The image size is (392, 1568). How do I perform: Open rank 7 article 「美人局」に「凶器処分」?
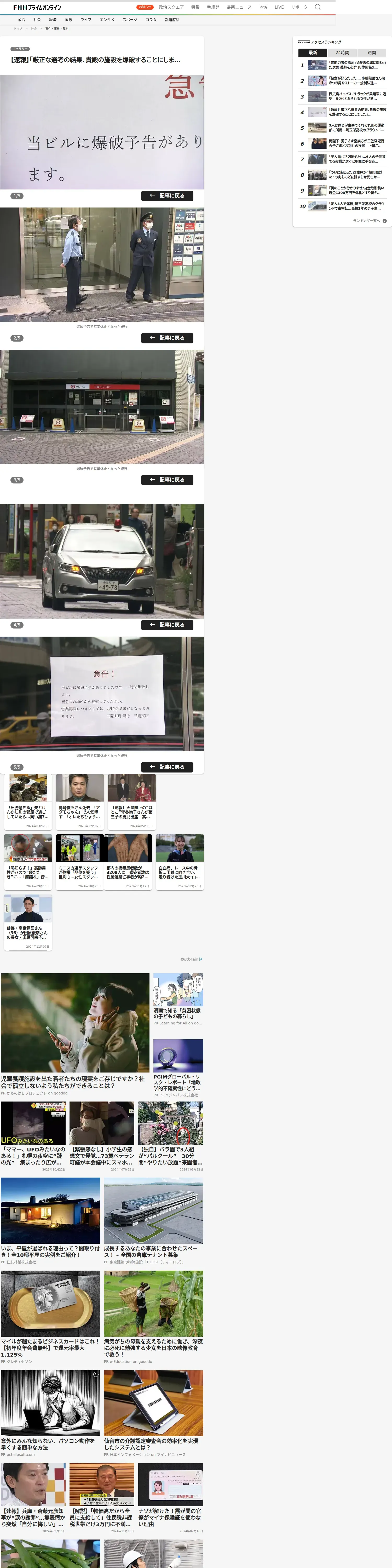tap(343, 159)
